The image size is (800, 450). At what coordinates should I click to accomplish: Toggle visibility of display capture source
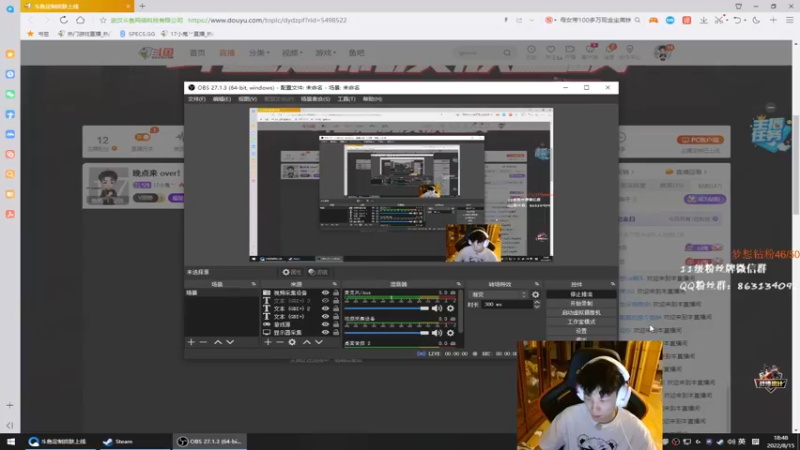(x=325, y=332)
